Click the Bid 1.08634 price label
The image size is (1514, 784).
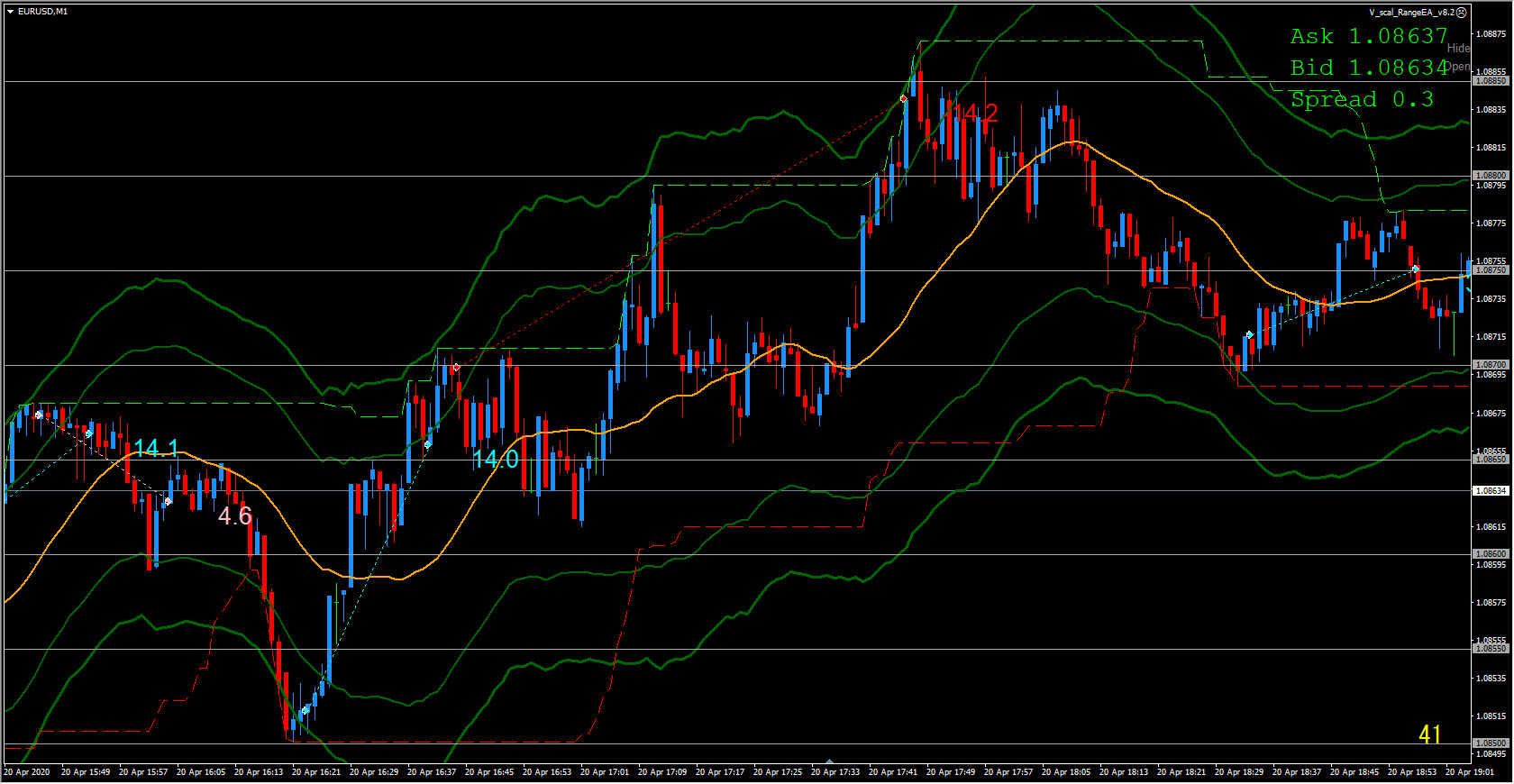coord(1368,68)
